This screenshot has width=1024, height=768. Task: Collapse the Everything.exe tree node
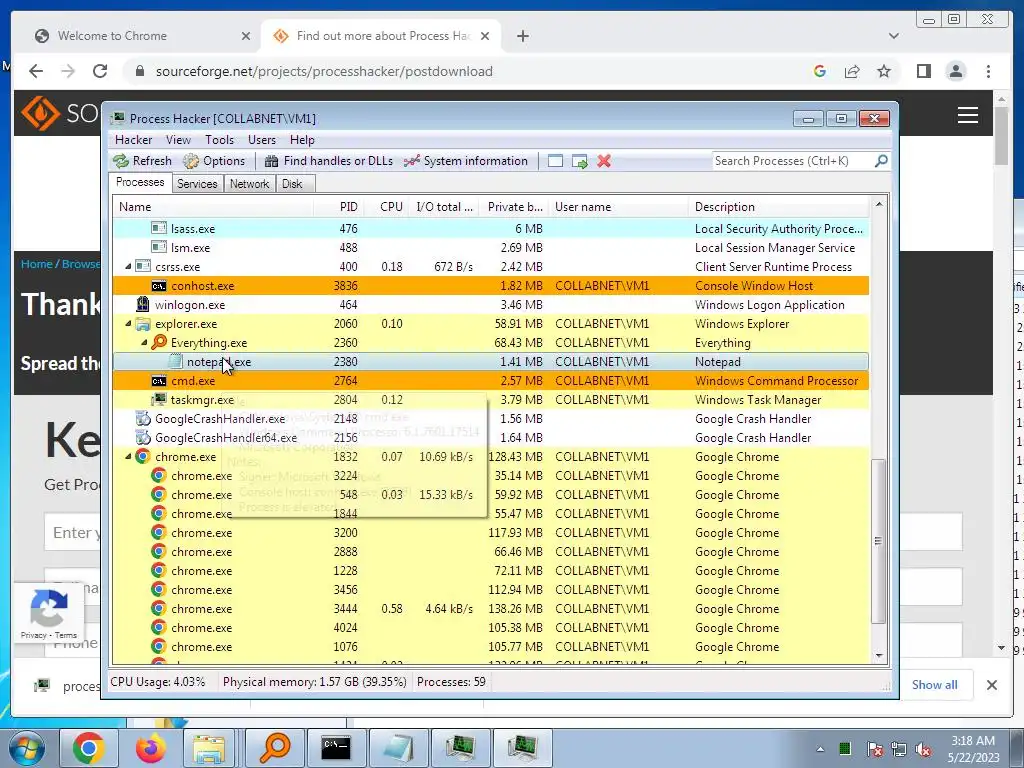(144, 343)
